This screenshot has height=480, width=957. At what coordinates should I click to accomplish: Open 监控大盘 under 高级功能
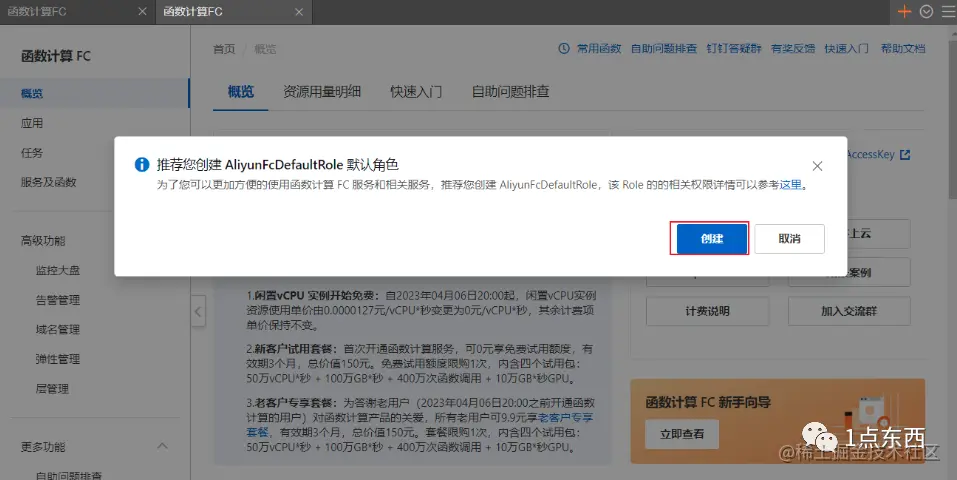point(58,270)
